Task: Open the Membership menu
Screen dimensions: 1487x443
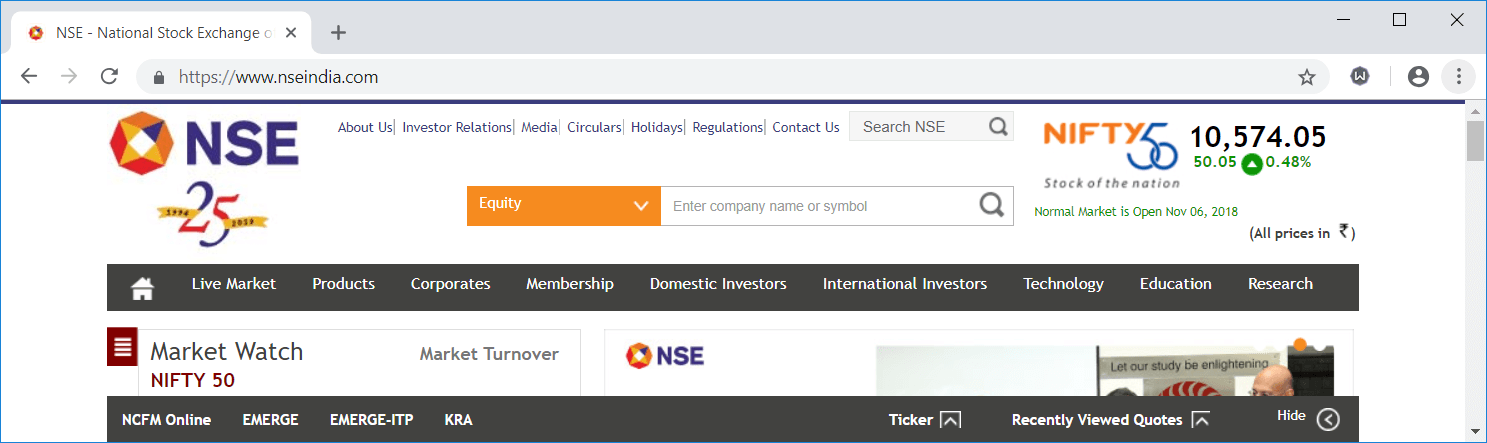Action: click(570, 284)
